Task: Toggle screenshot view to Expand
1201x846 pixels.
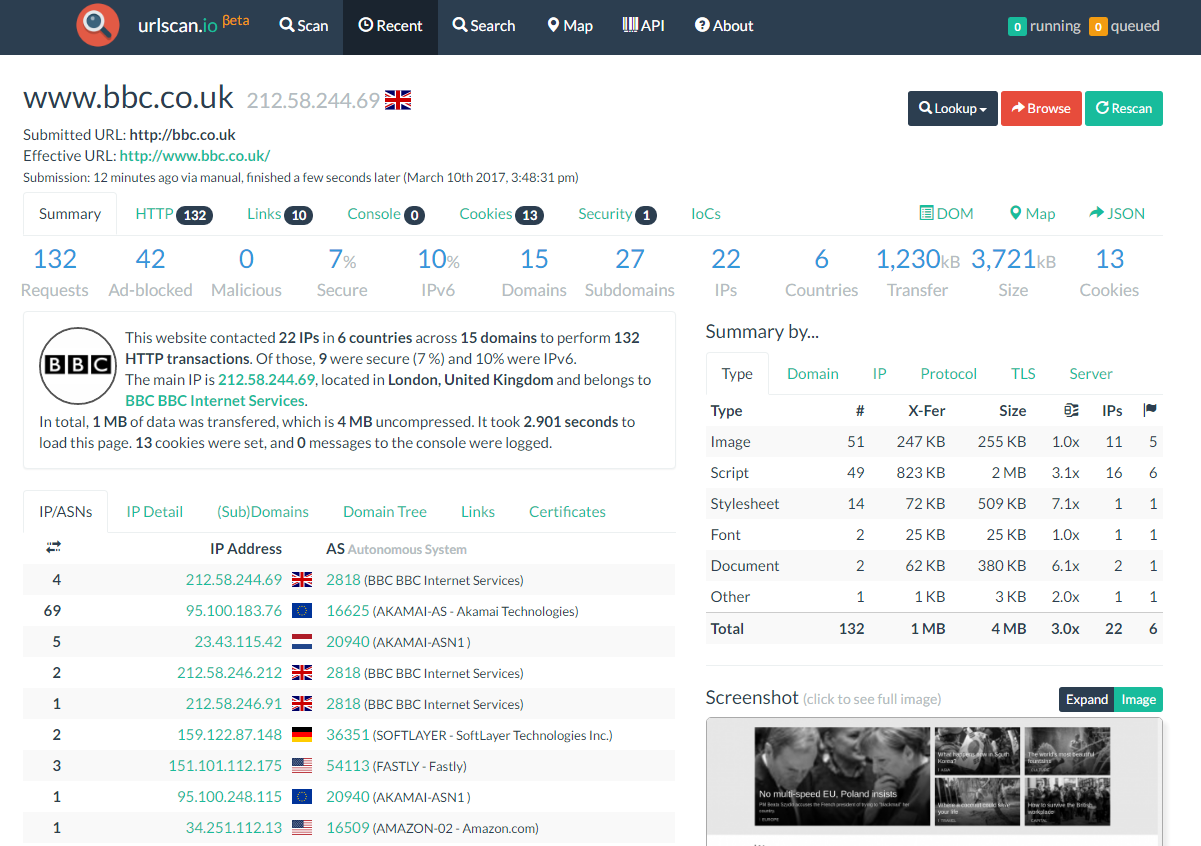Action: click(1086, 699)
